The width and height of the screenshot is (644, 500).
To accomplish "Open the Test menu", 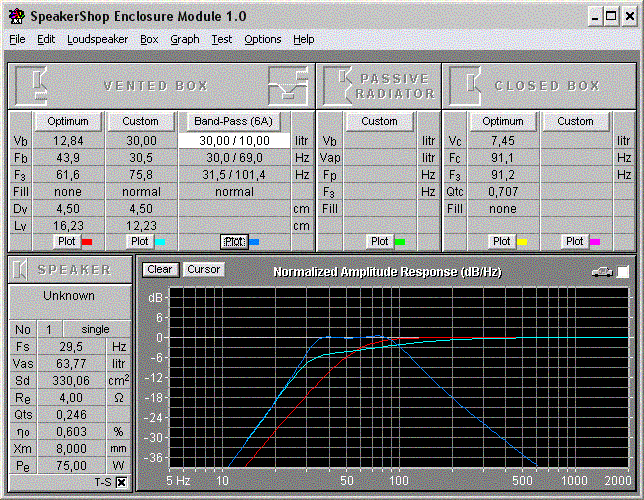I will click(221, 39).
